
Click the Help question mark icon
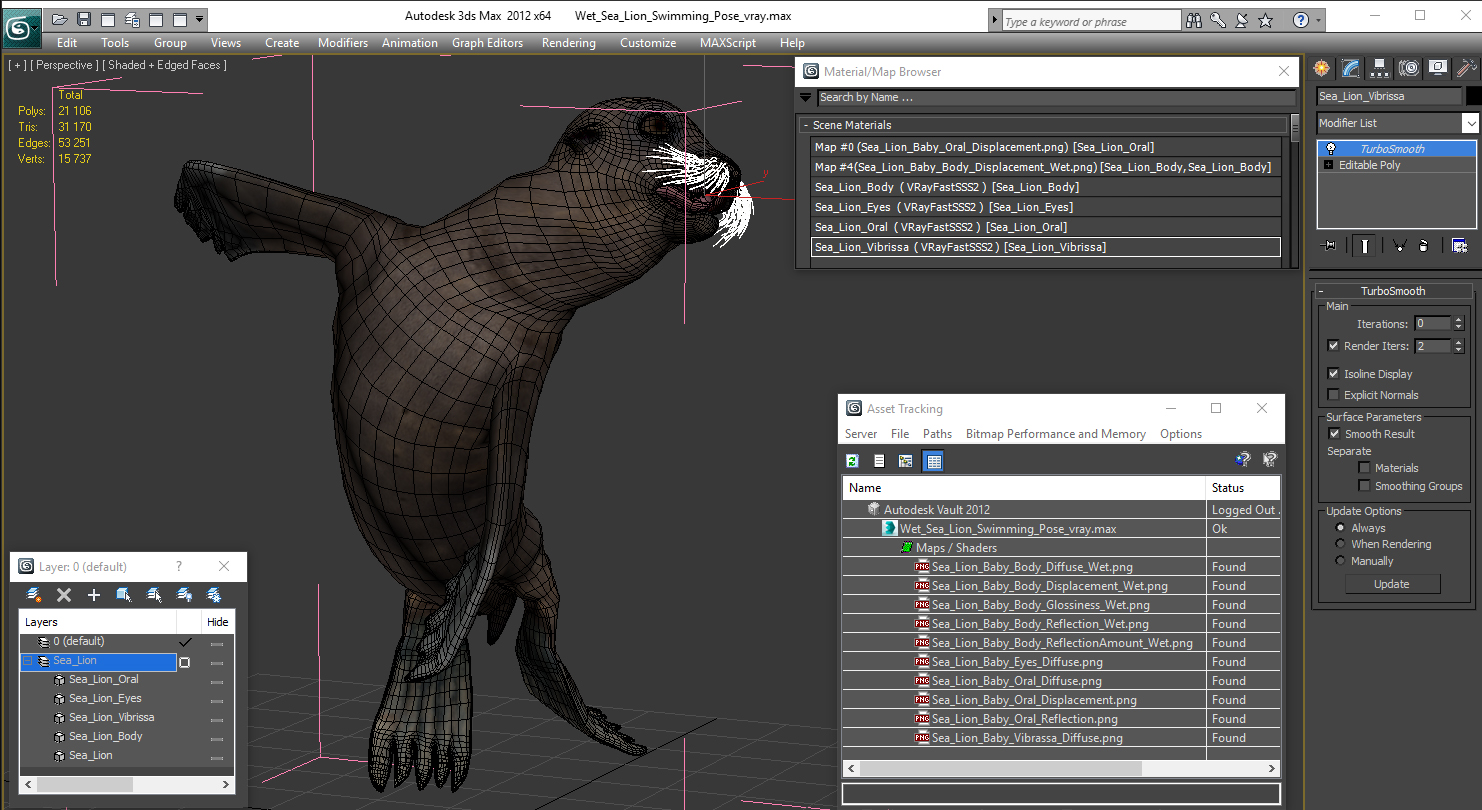tap(1300, 20)
